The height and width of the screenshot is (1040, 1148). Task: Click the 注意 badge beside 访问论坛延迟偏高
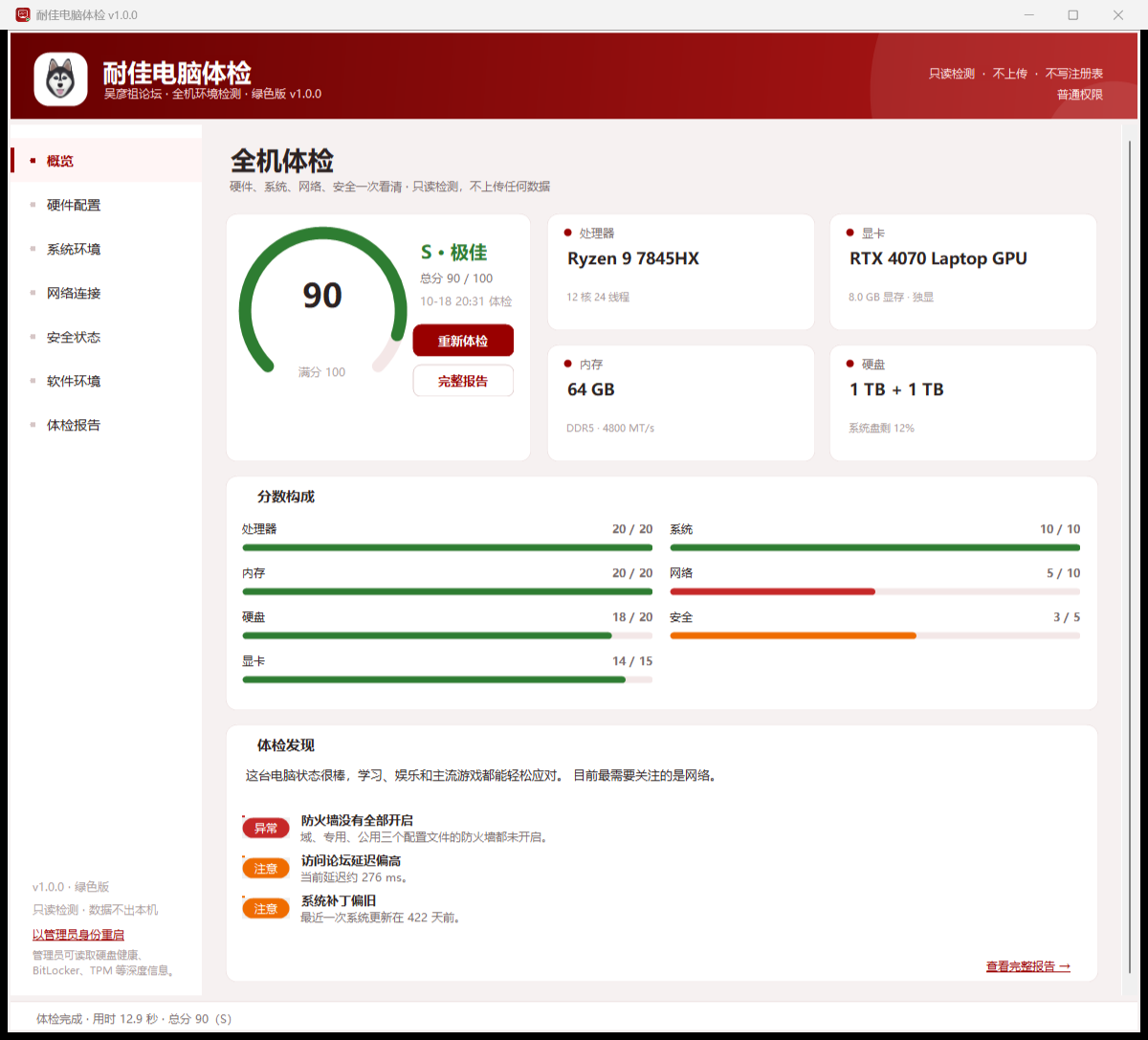(x=266, y=869)
